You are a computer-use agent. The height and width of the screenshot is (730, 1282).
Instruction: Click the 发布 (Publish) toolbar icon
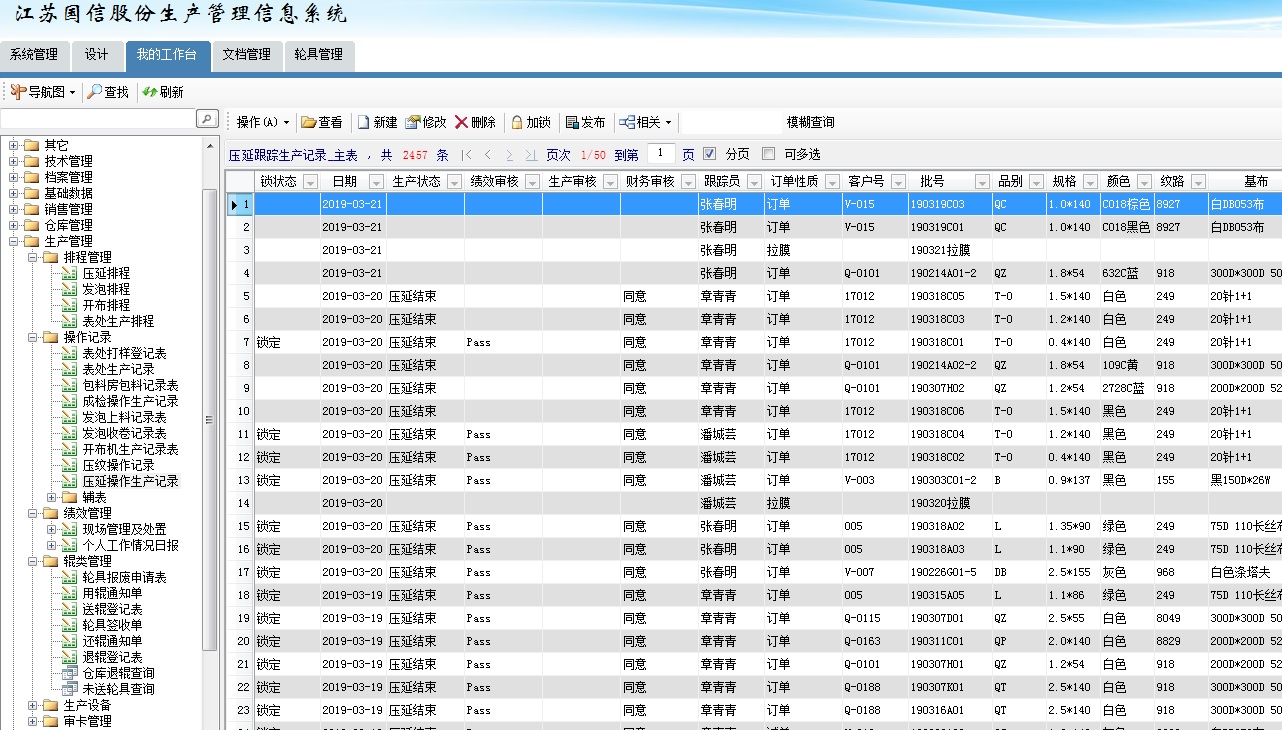572,122
